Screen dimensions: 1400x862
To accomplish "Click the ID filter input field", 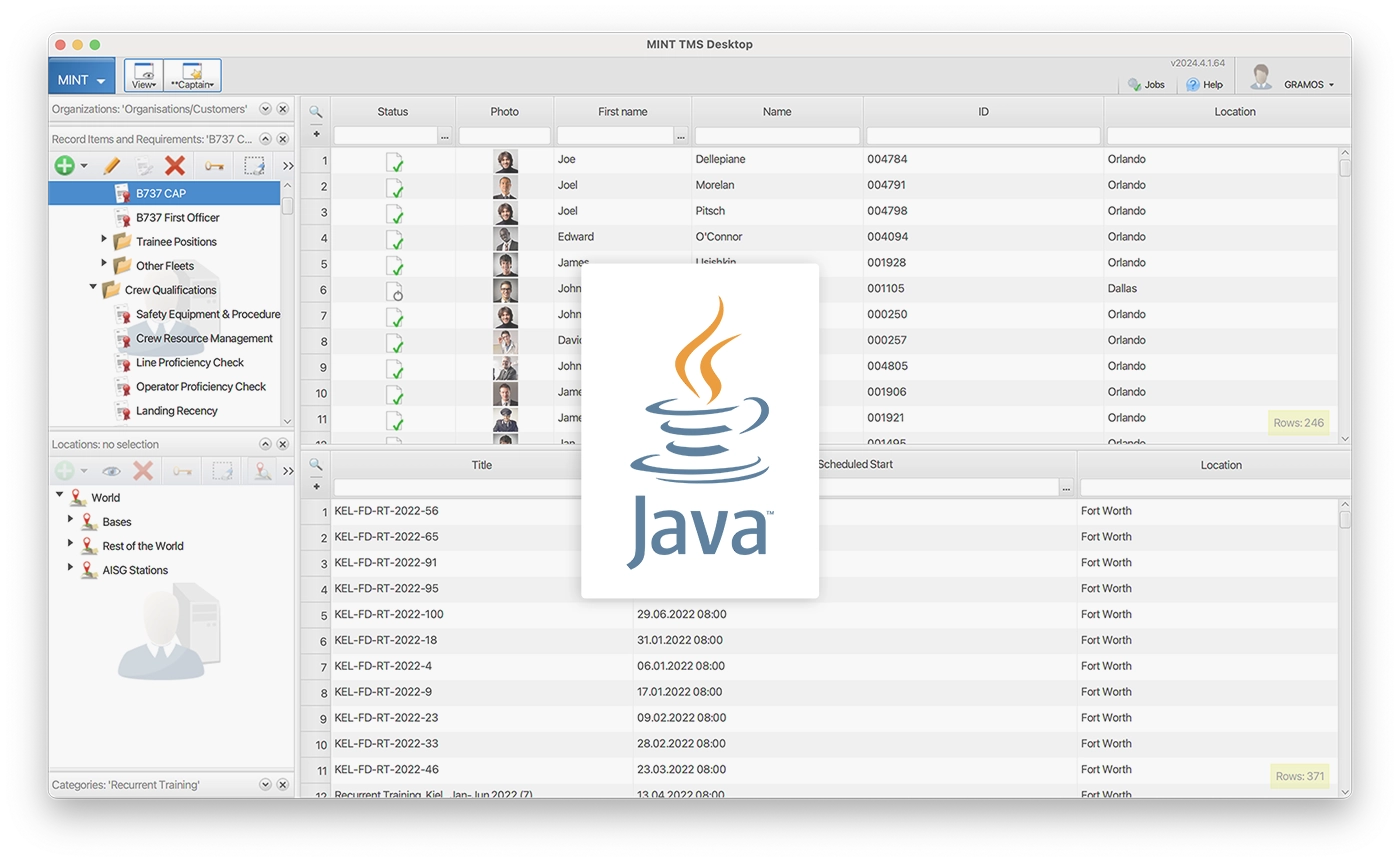I will tap(983, 135).
